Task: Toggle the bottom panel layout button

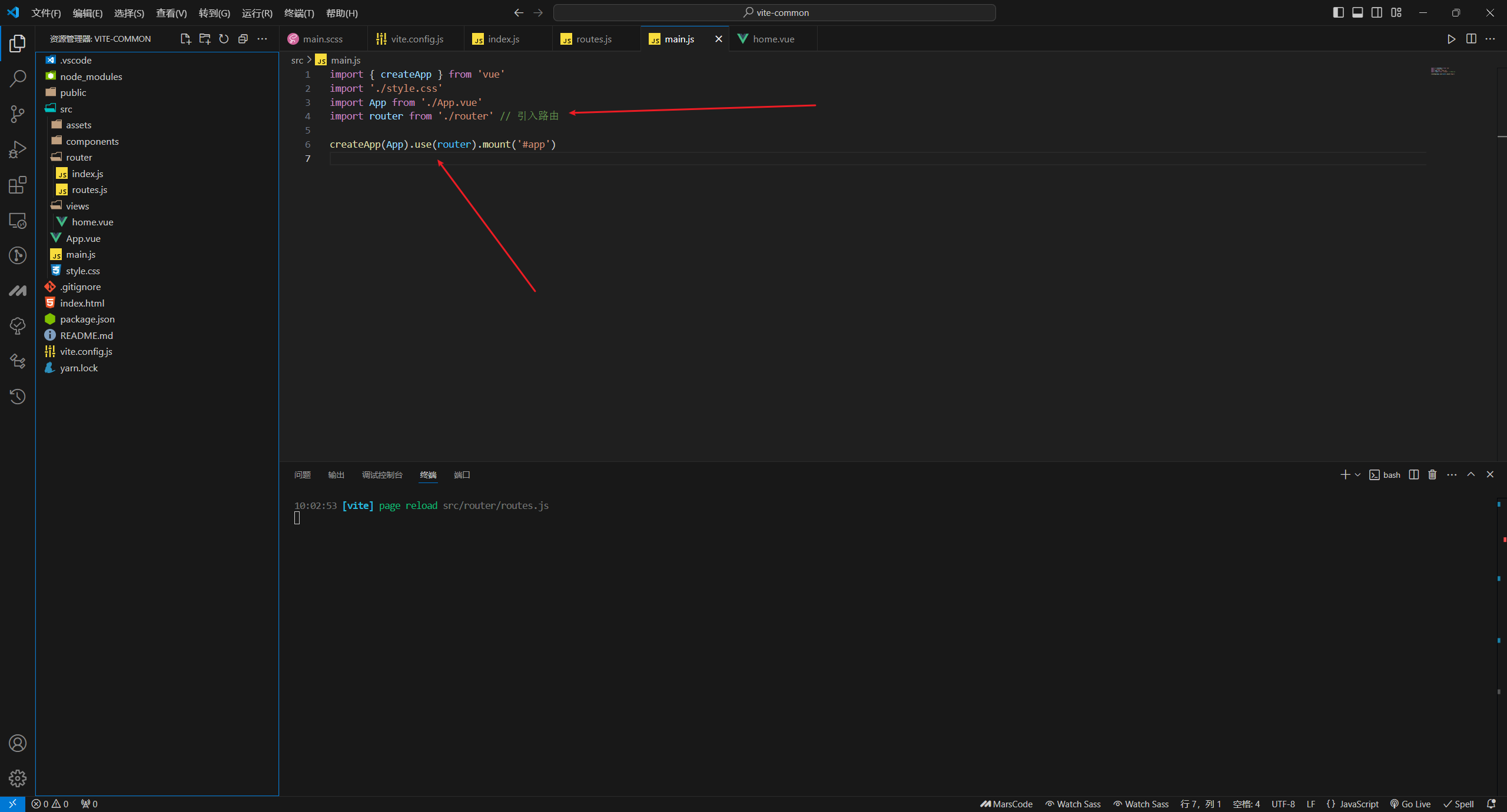Action: tap(1357, 12)
